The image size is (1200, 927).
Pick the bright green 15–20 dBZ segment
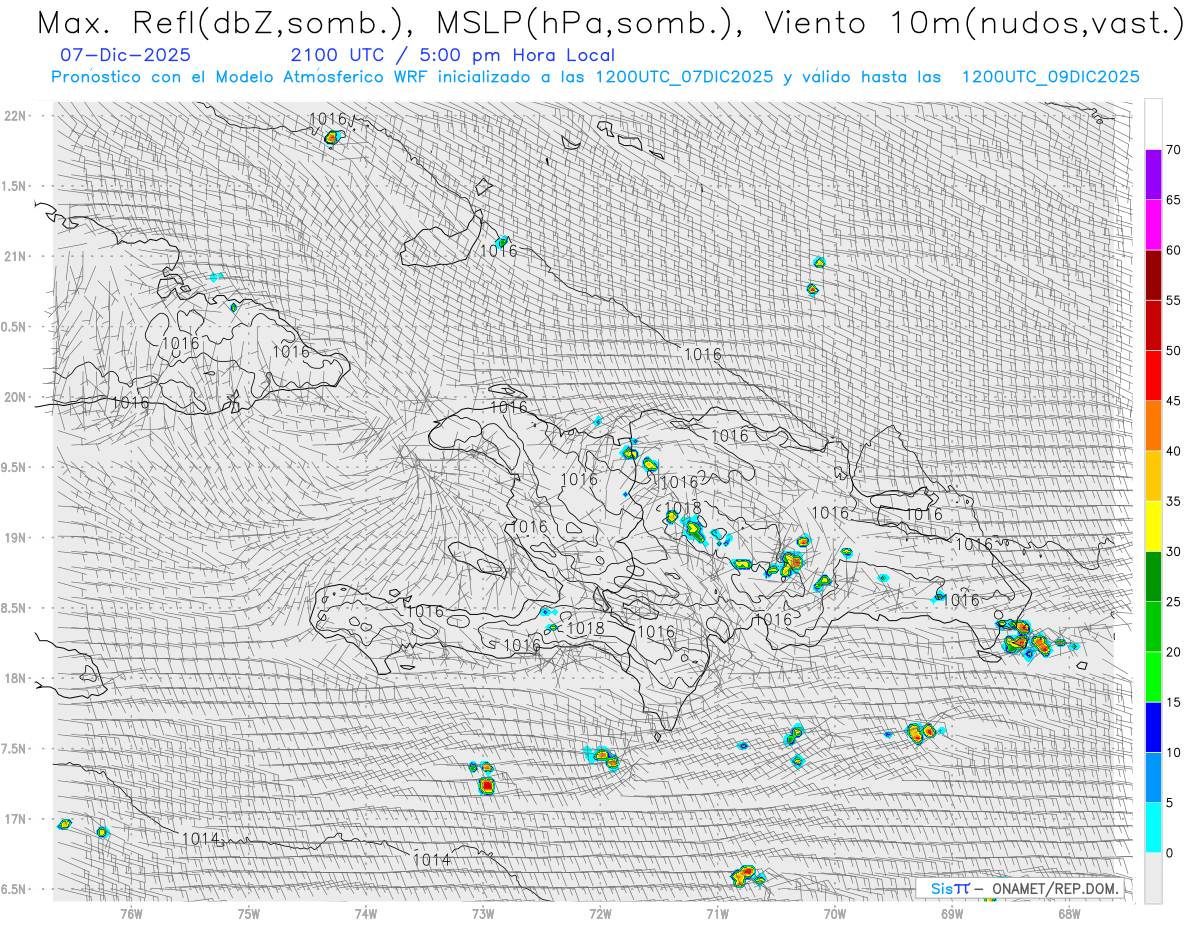[1153, 677]
